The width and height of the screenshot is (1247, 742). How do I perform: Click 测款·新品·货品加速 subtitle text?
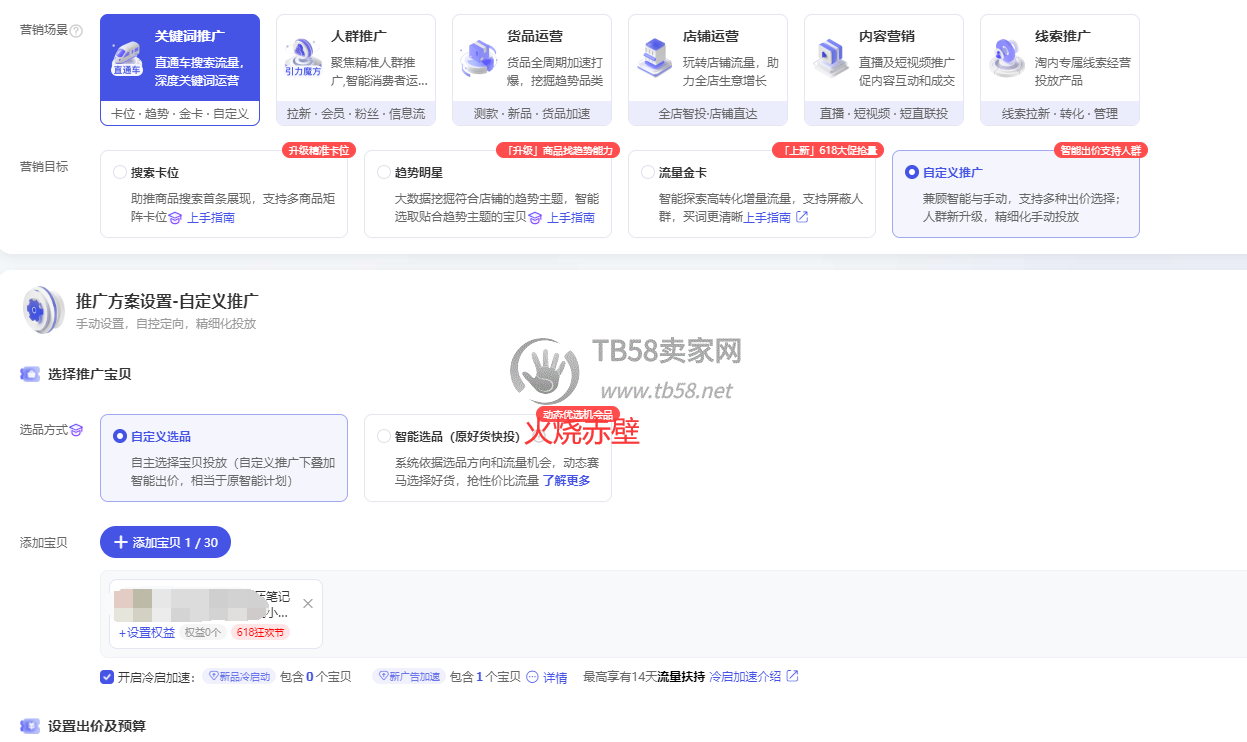(532, 113)
